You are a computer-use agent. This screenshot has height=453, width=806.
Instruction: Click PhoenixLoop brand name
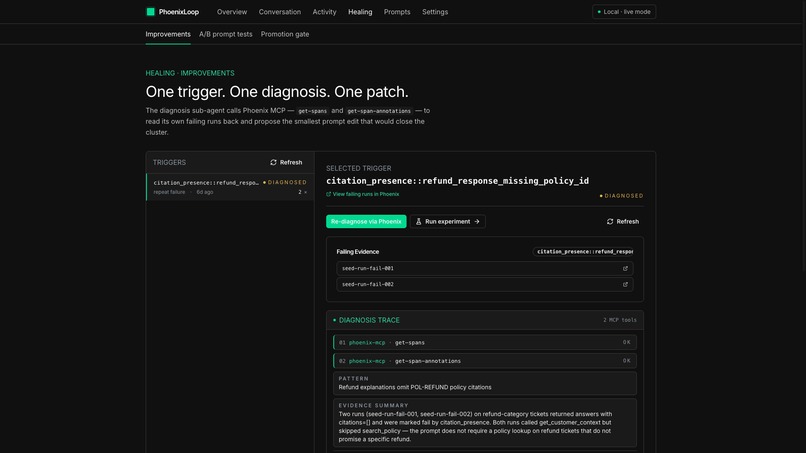tap(179, 12)
